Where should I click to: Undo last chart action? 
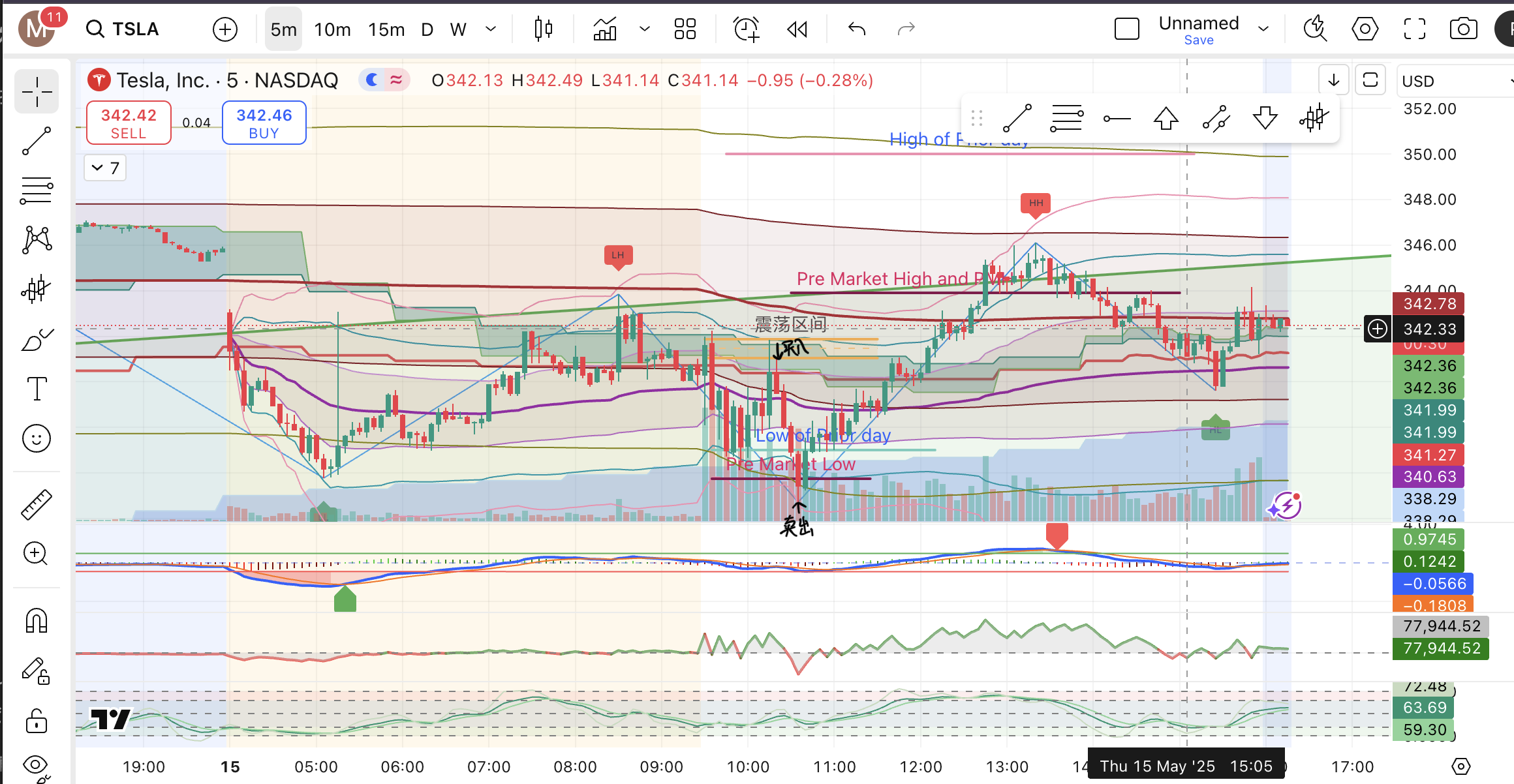click(x=856, y=29)
